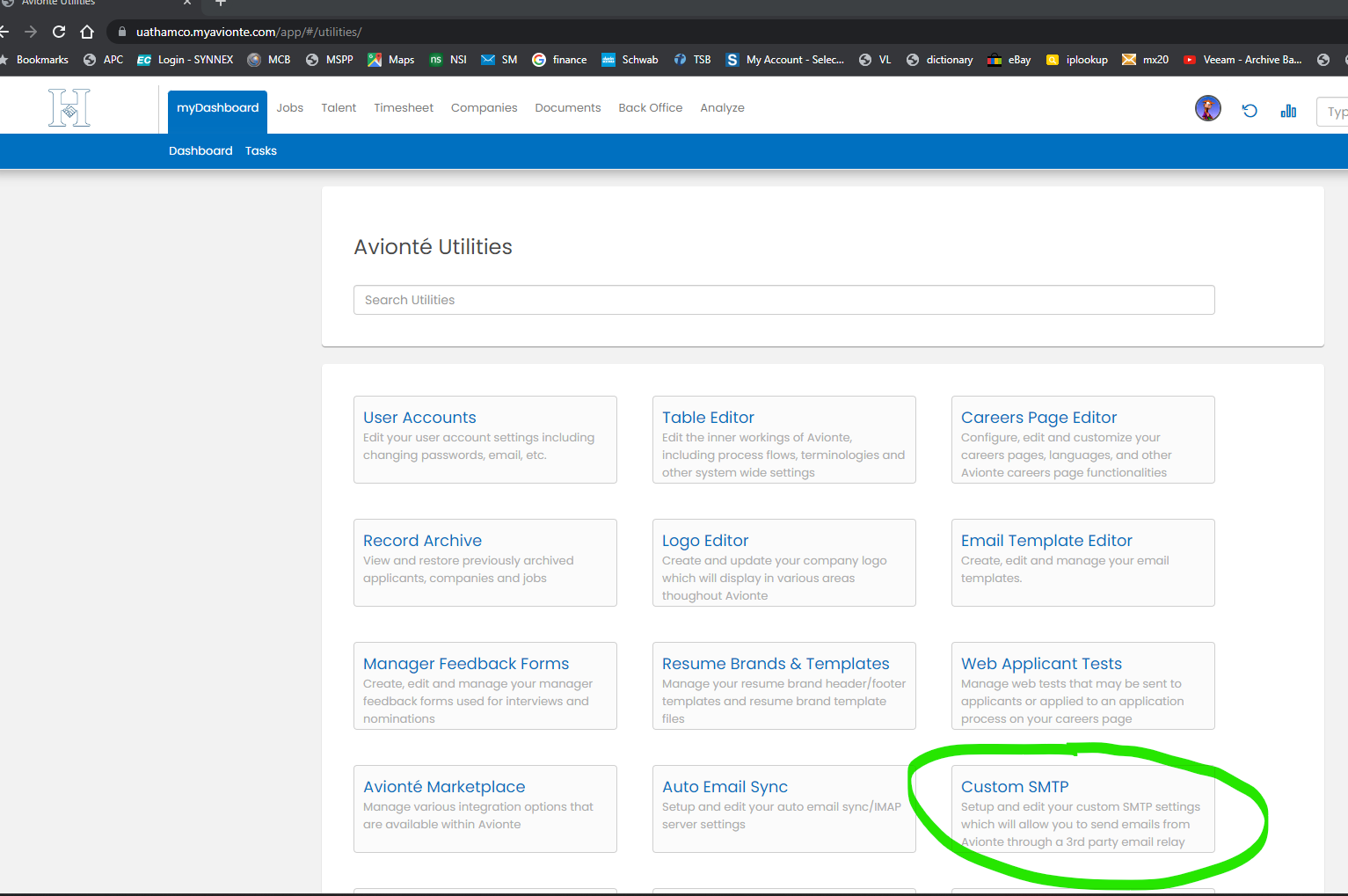Viewport: 1348px width, 896px height.
Task: Open the Login - SYNNEX bookmark
Action: (186, 60)
